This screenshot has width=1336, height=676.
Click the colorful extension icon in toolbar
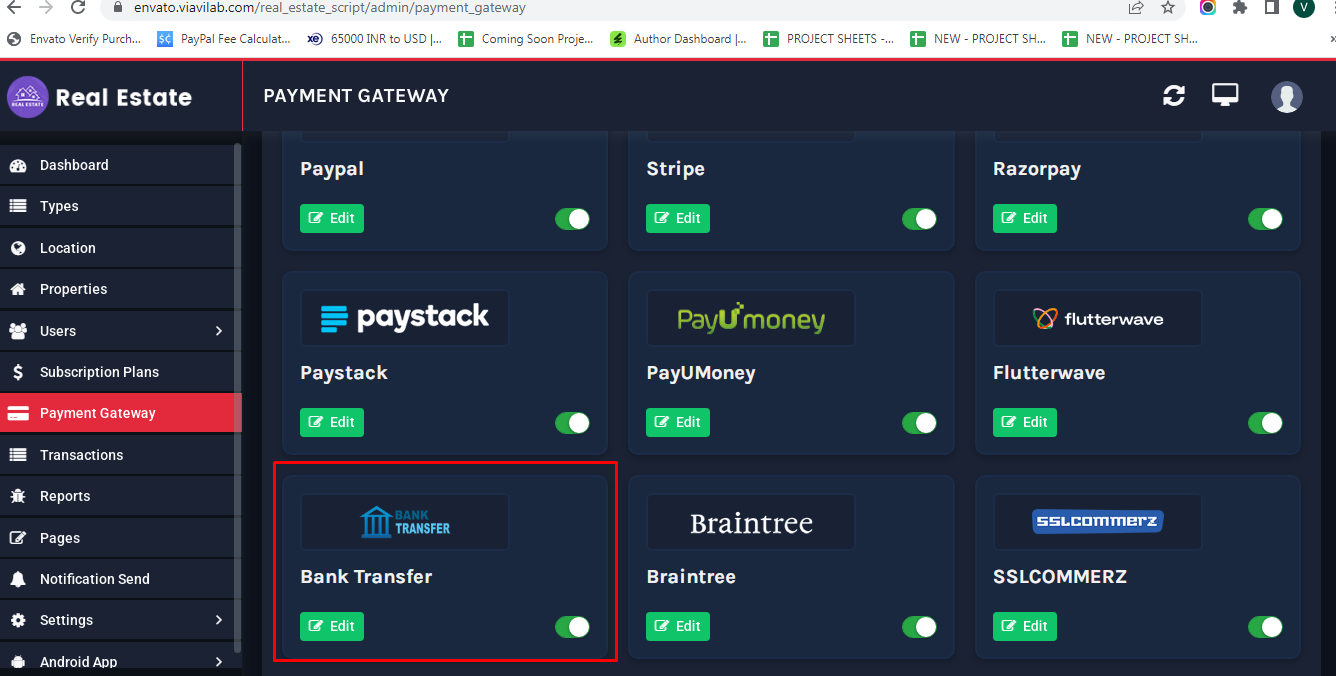coord(1208,8)
